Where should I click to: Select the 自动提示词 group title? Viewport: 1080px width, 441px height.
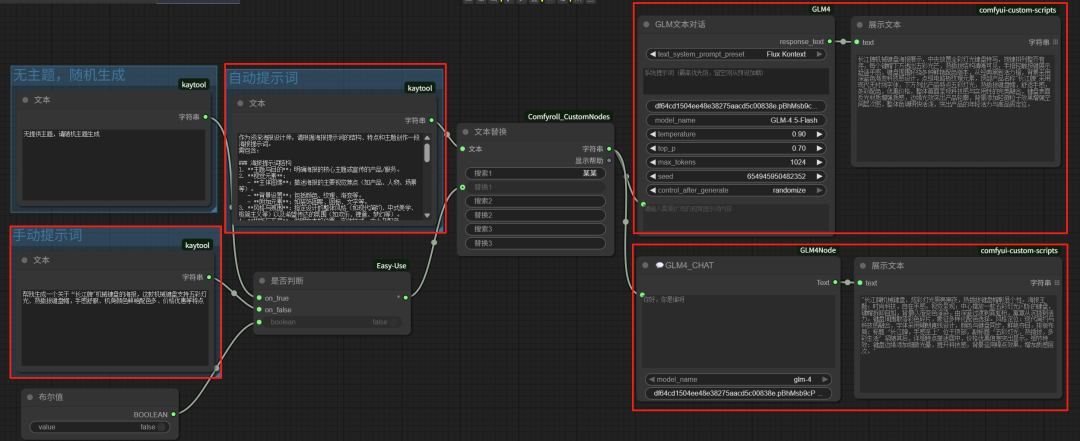(263, 78)
